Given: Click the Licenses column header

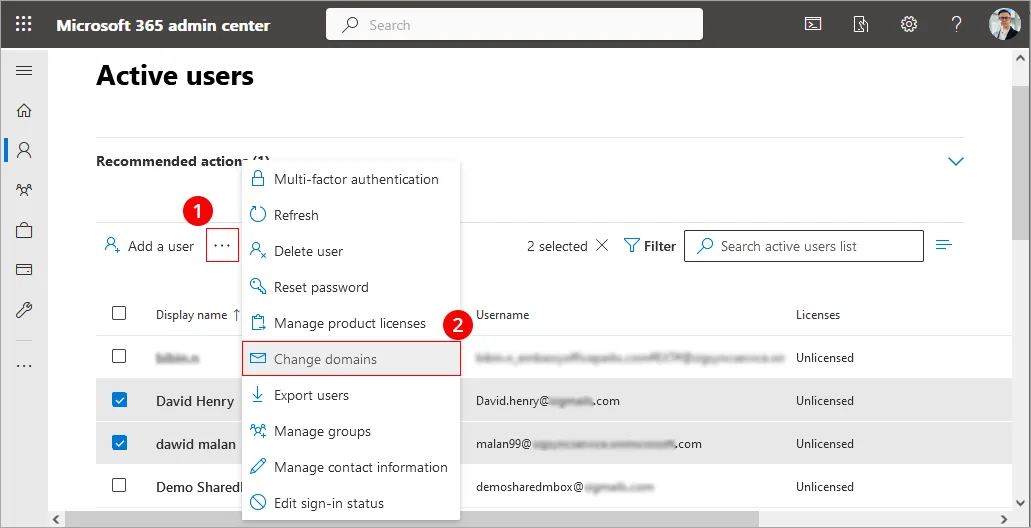Looking at the screenshot, I should click(817, 315).
